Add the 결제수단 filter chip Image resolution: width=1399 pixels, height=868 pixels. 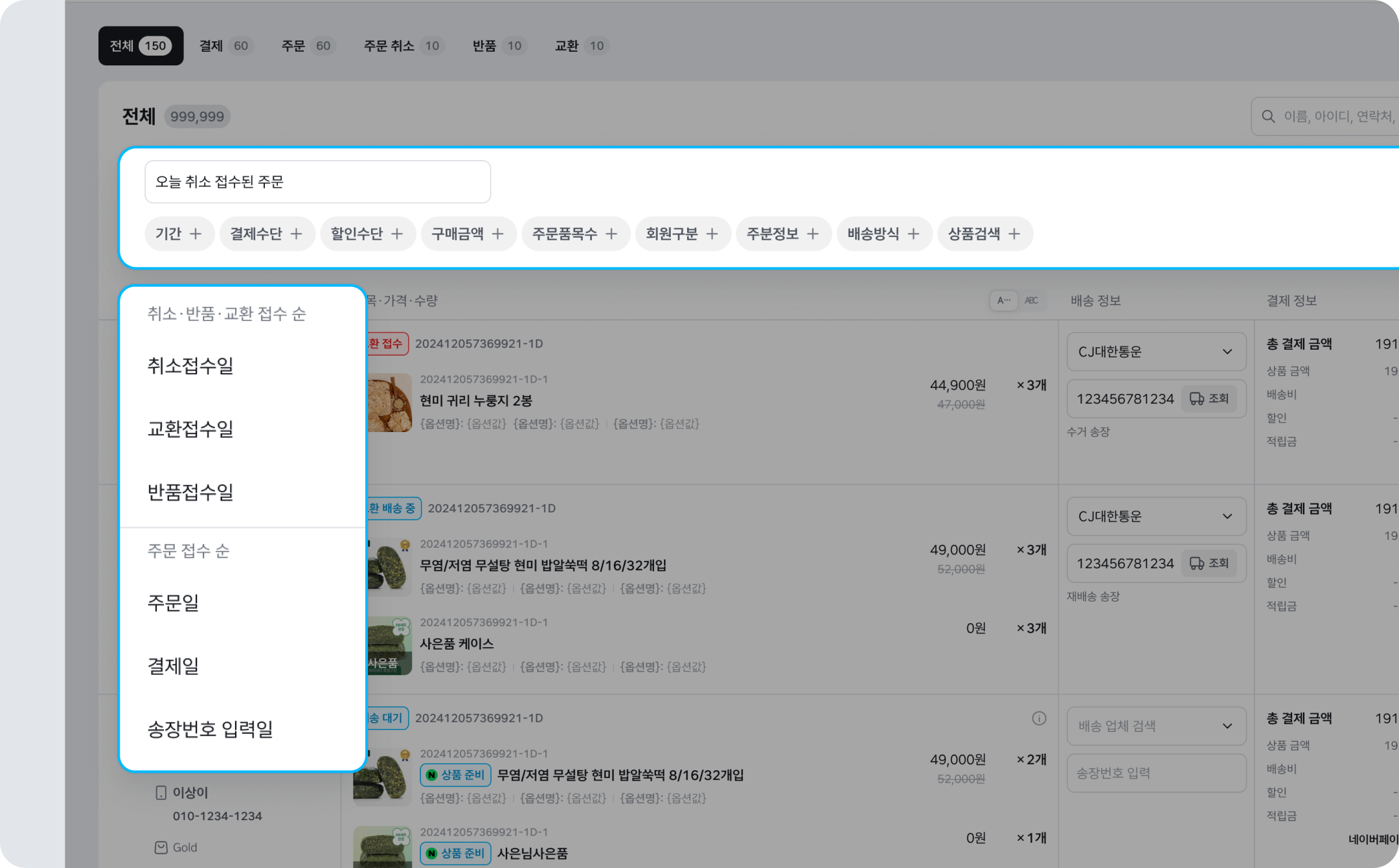(267, 234)
